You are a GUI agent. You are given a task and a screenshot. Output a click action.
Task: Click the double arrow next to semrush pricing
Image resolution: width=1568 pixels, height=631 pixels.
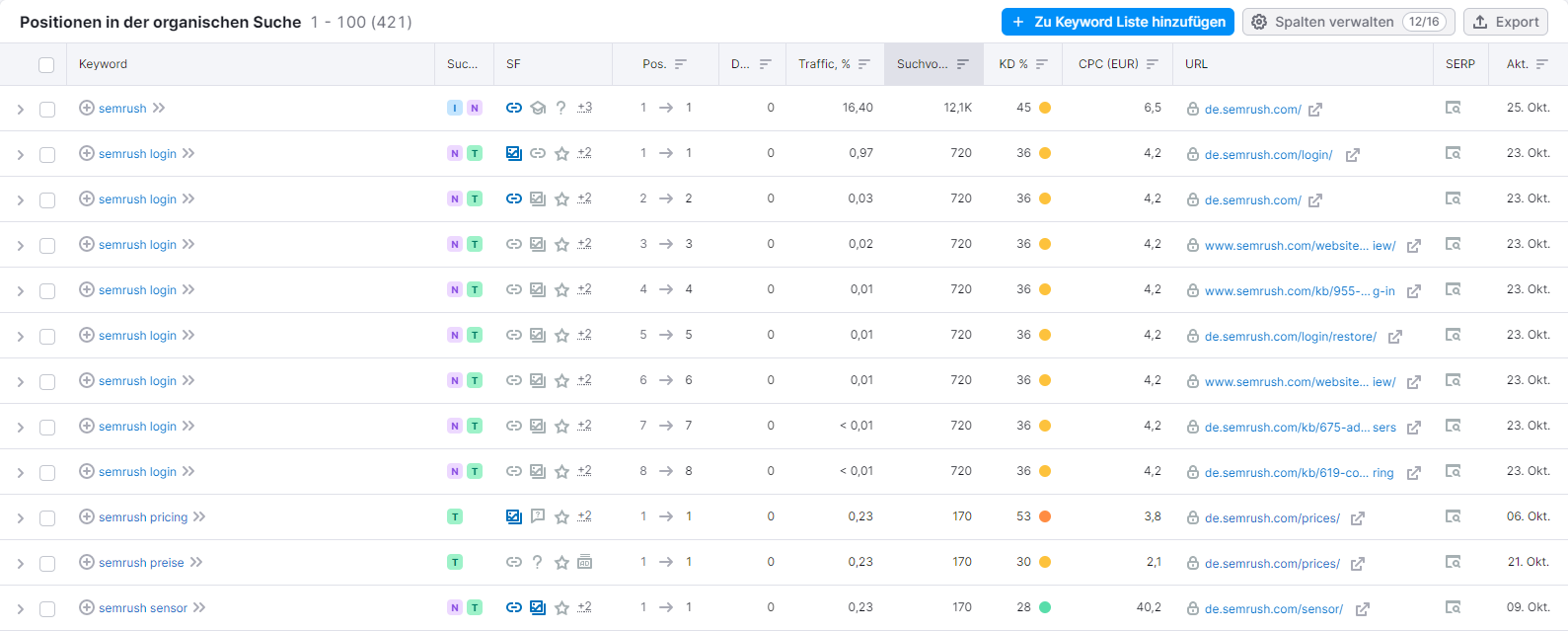tap(199, 516)
